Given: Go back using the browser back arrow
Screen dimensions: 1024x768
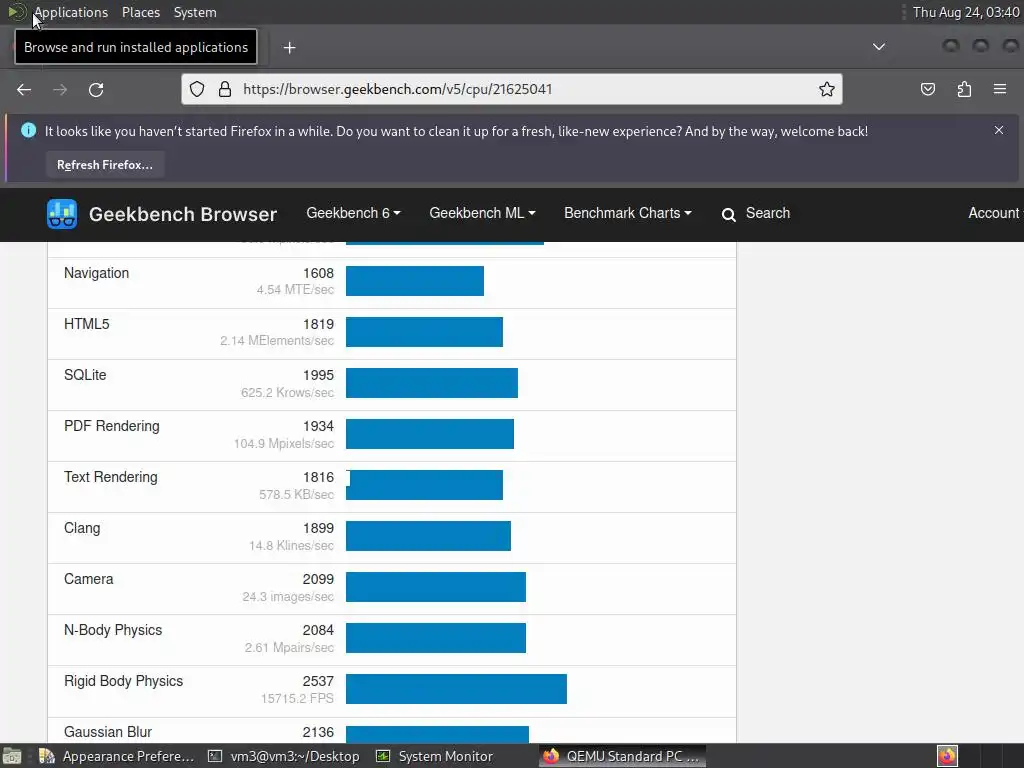Looking at the screenshot, I should tap(24, 89).
